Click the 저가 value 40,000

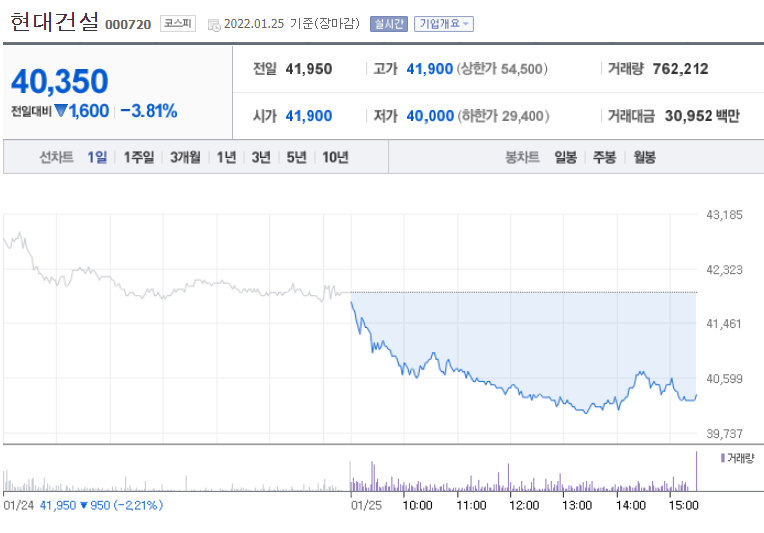[430, 116]
